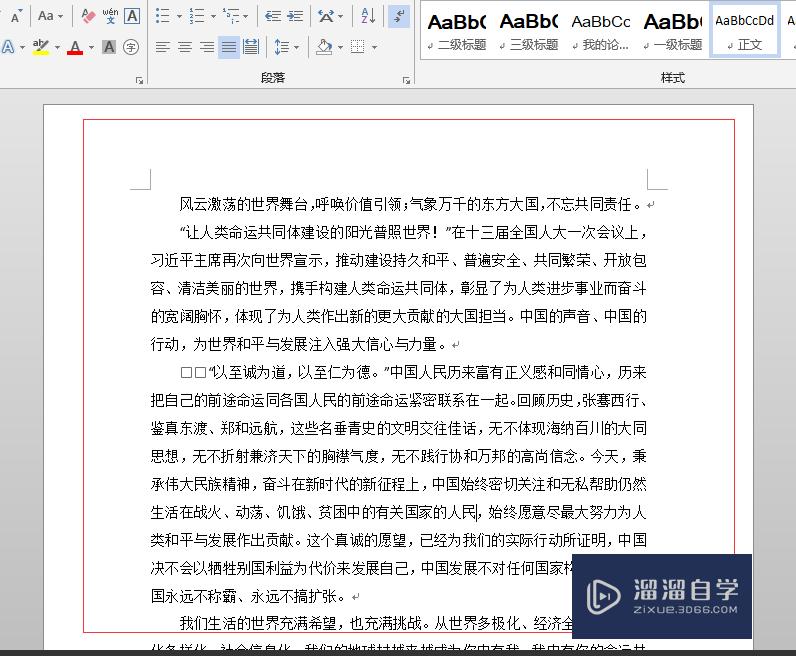Click the 样式 group label
The image size is (796, 656).
(x=673, y=78)
